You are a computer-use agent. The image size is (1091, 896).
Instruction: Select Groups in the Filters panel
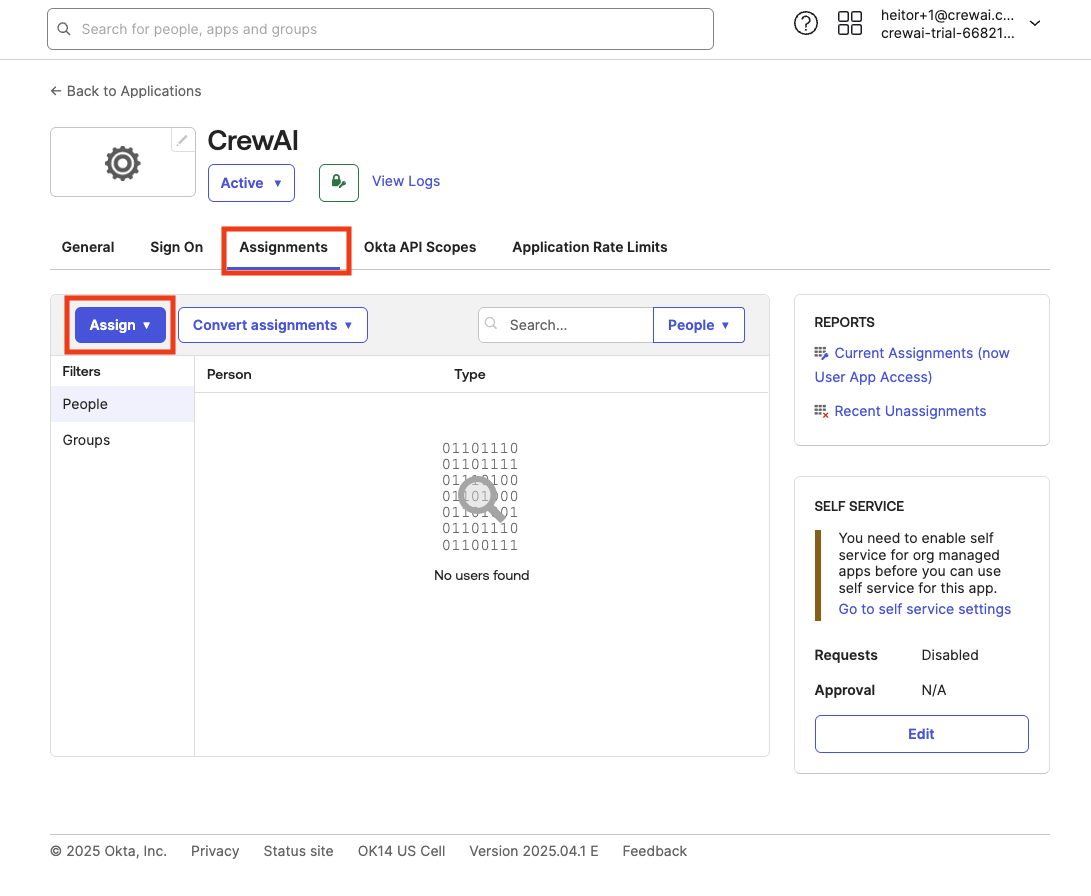(x=86, y=439)
